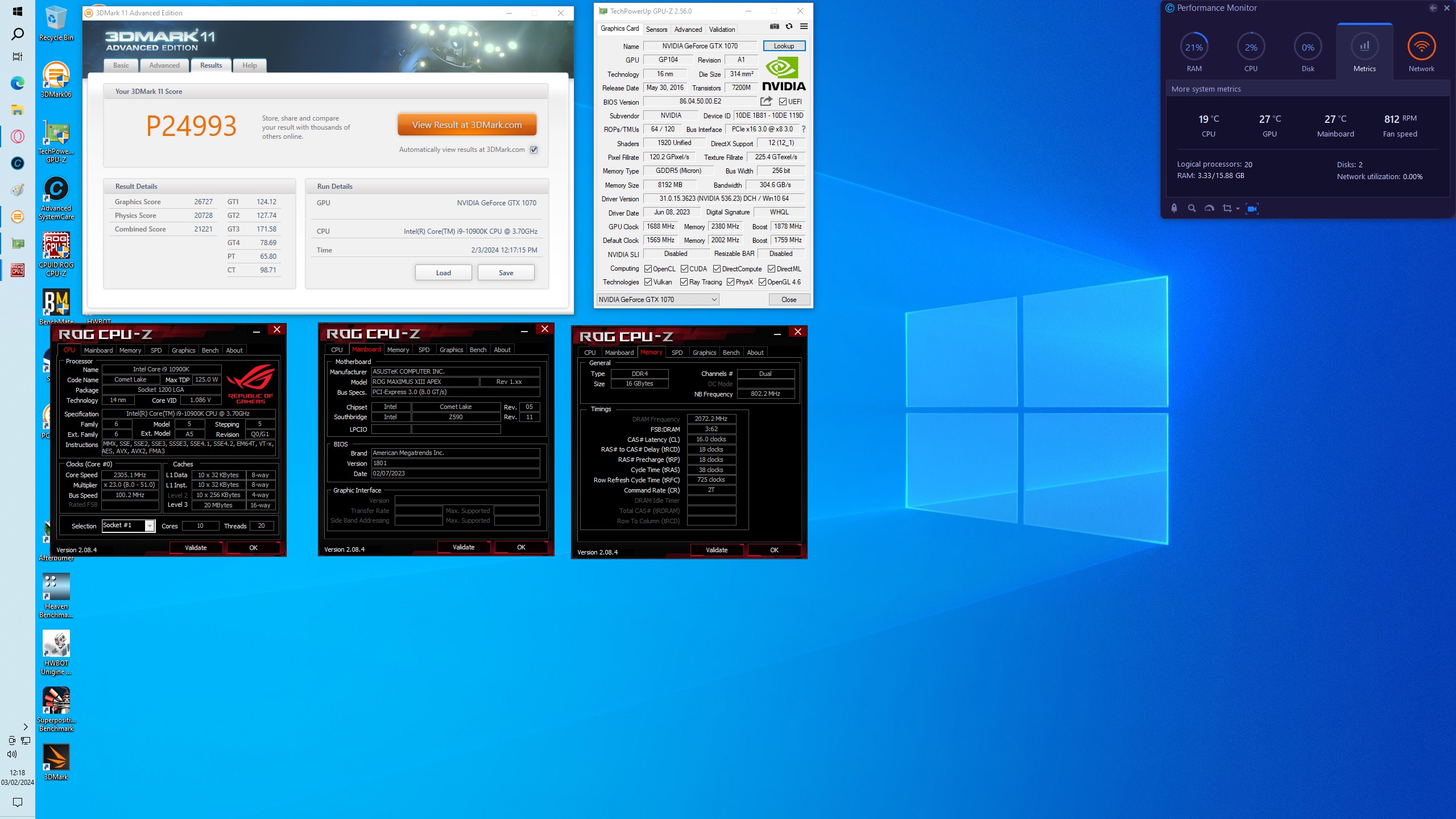Click the GPU-Z refresh icon

789,26
